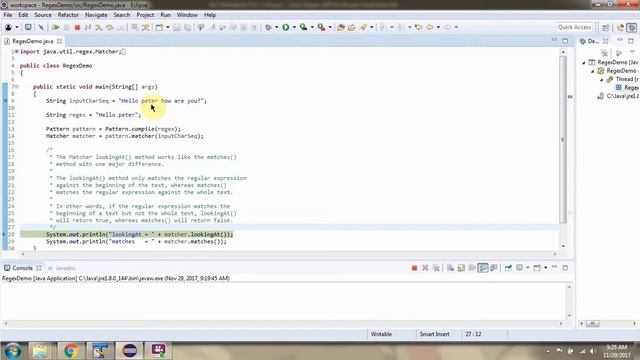Click Remove All Terminated Launches in Console

coord(436,268)
